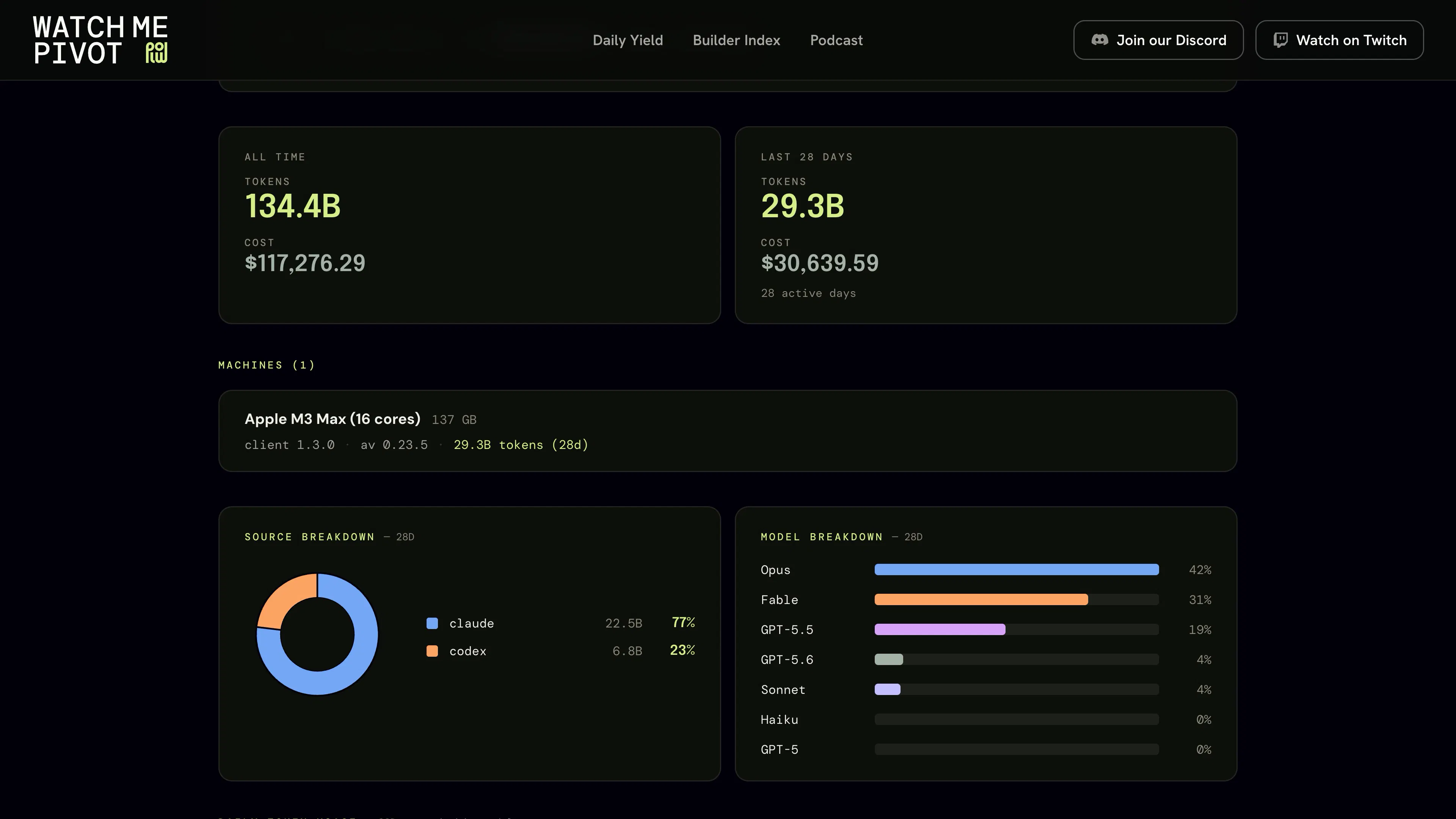
Task: Click the 31% Fable percentage
Action: (1200, 600)
